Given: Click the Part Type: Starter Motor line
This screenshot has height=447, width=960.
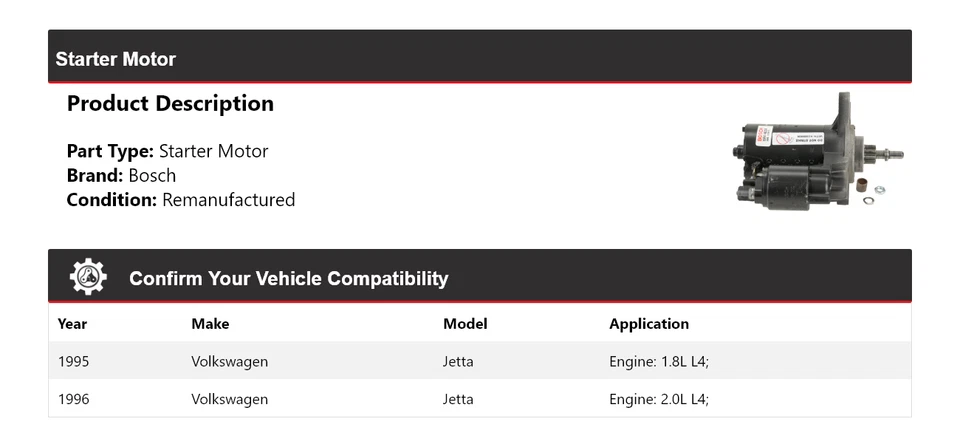Looking at the screenshot, I should tap(167, 152).
